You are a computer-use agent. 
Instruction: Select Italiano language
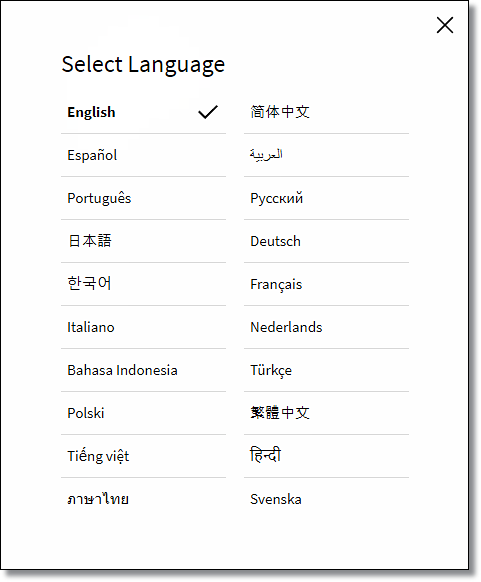(143, 327)
